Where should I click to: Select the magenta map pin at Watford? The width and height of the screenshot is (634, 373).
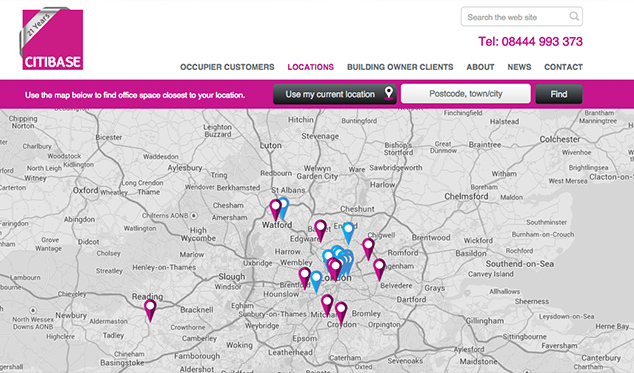[275, 210]
